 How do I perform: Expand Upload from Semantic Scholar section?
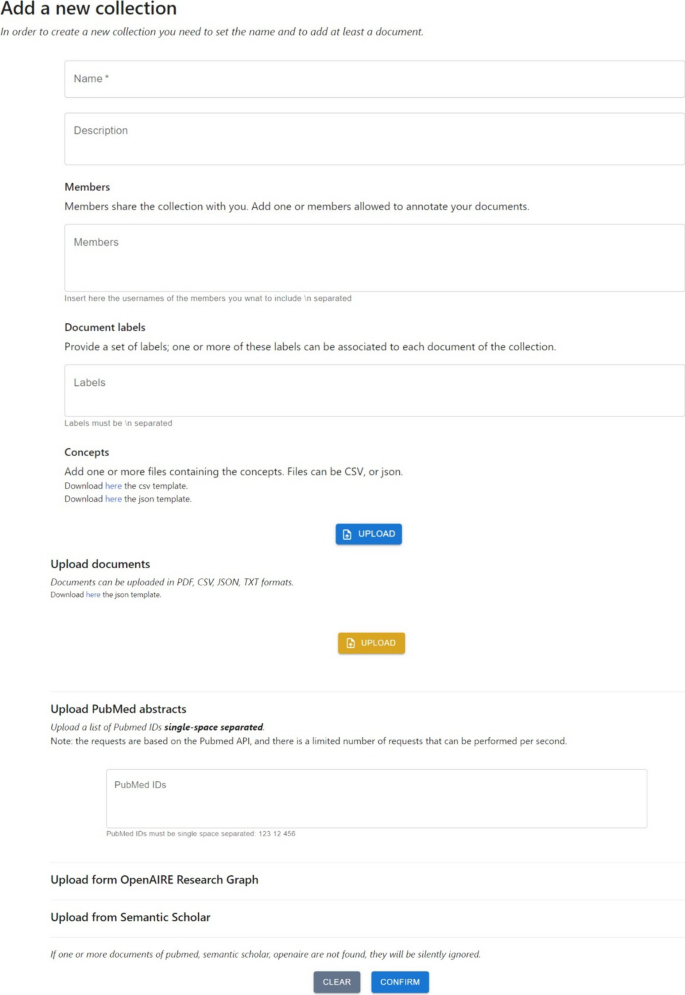tap(130, 918)
